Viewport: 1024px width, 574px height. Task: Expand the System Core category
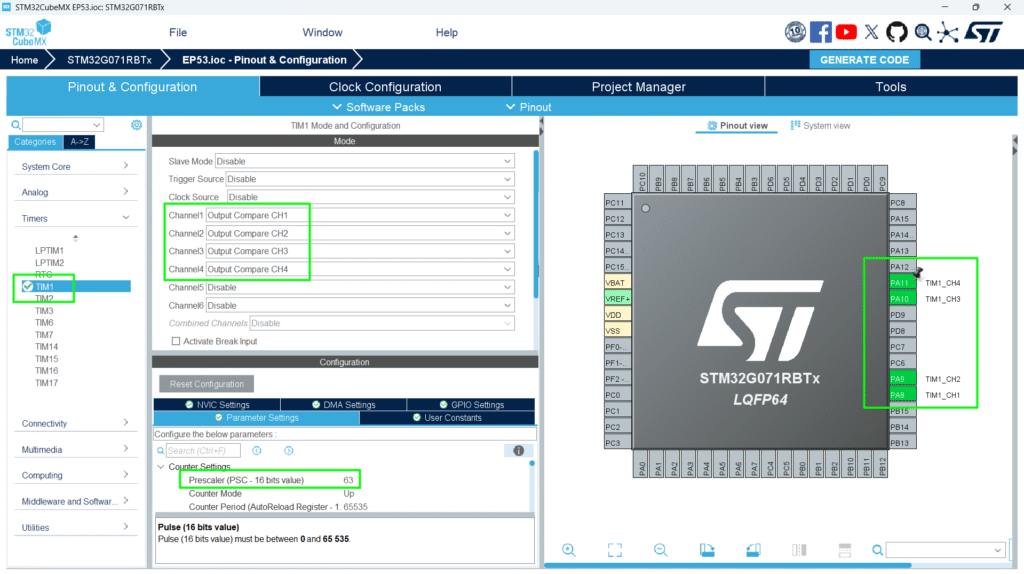(x=76, y=166)
